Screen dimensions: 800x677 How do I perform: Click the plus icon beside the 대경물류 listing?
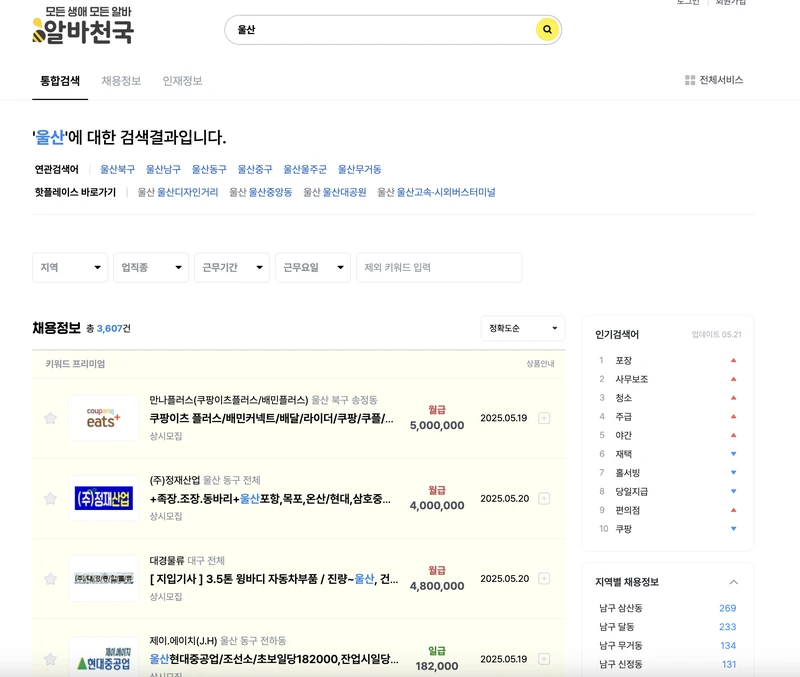[545, 580]
